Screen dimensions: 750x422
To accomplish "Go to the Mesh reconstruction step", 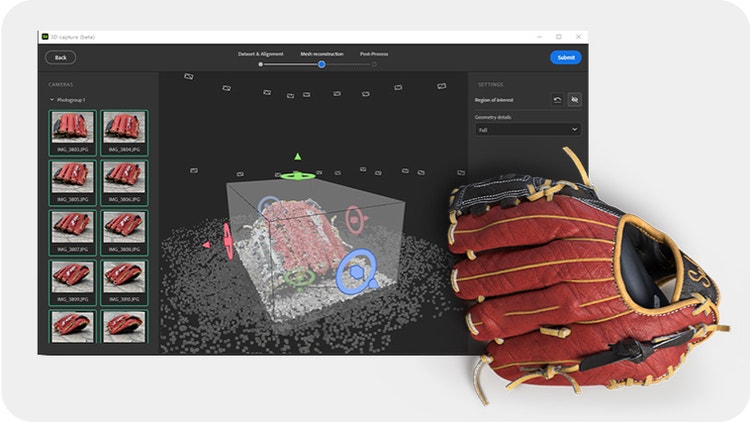I will tap(321, 54).
